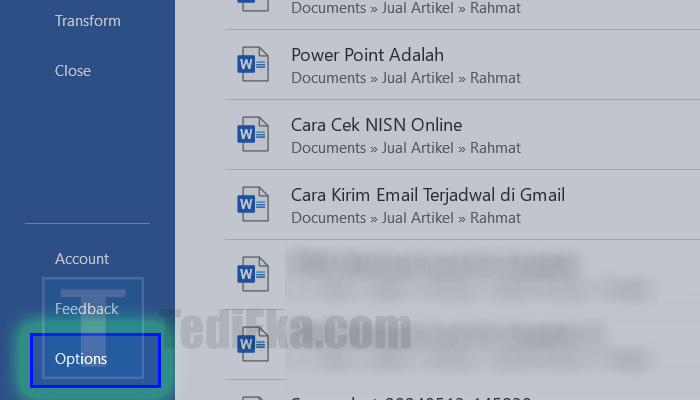This screenshot has height=400, width=700.
Task: Click Word icon of the first blurred document
Action: pos(252,274)
